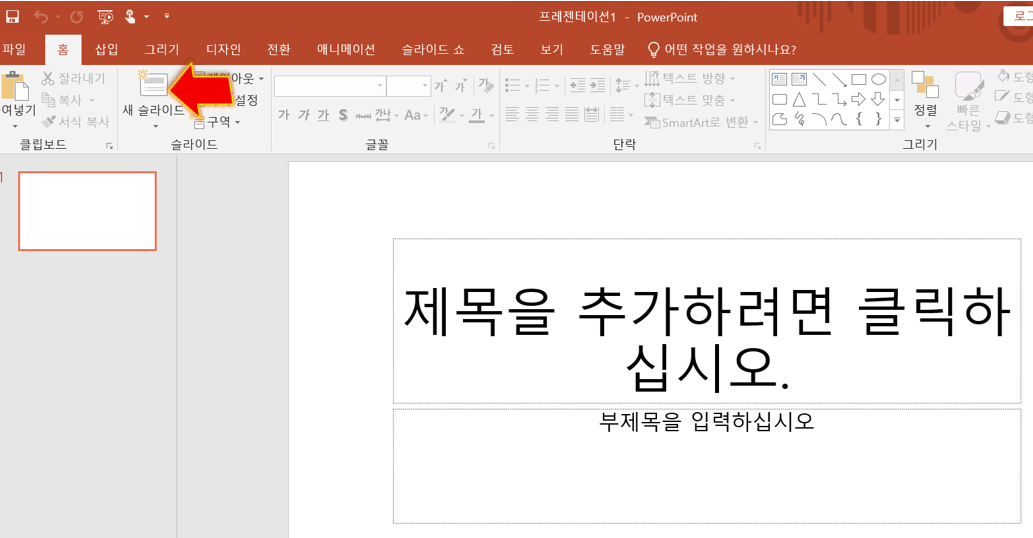
Task: Switch to the 디자인 tab
Action: point(223,49)
